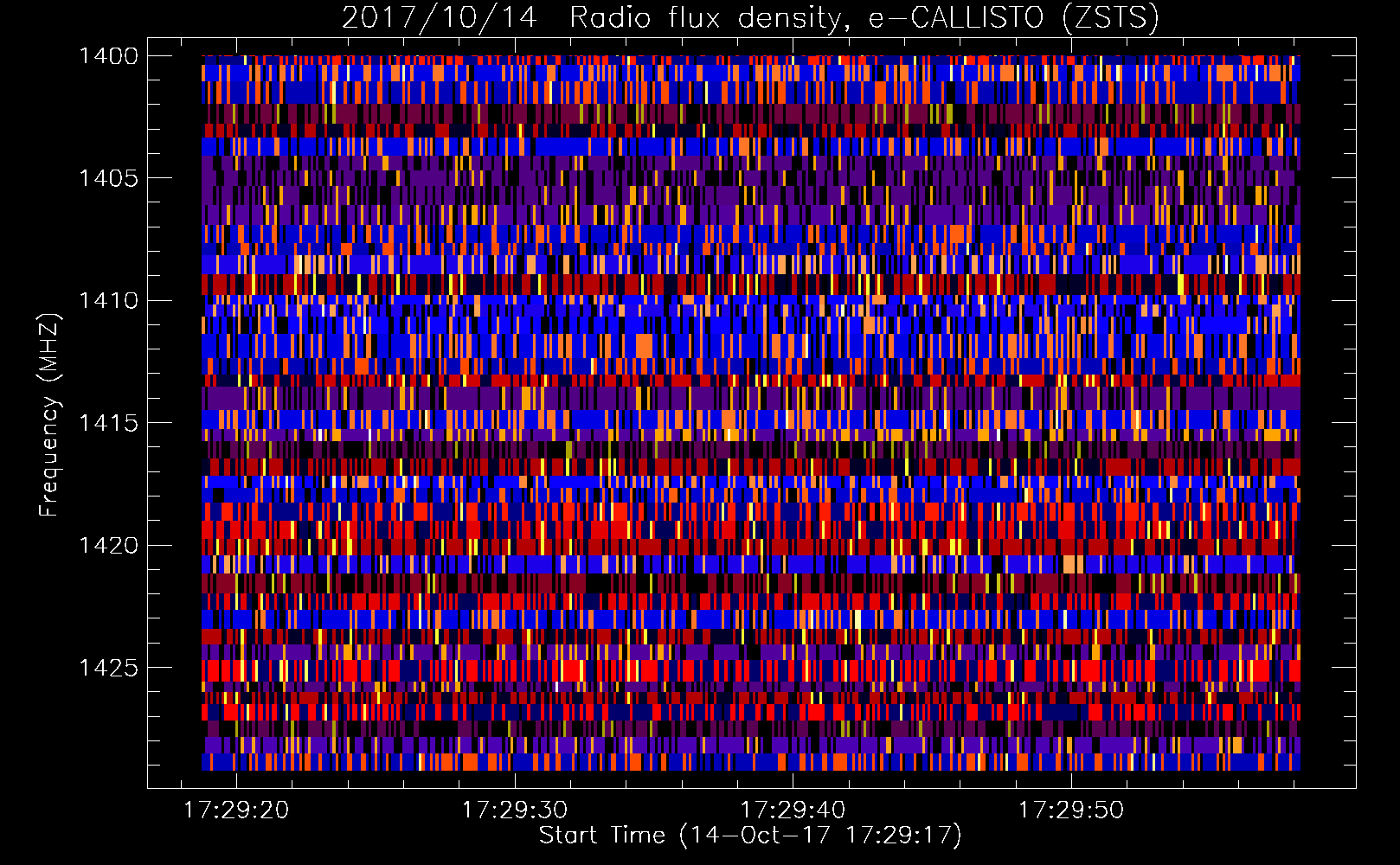Screen dimensions: 1400x865
Task: Click the 'Start Time (14-Oct-17 17:29:17)' label
Action: coord(750,836)
